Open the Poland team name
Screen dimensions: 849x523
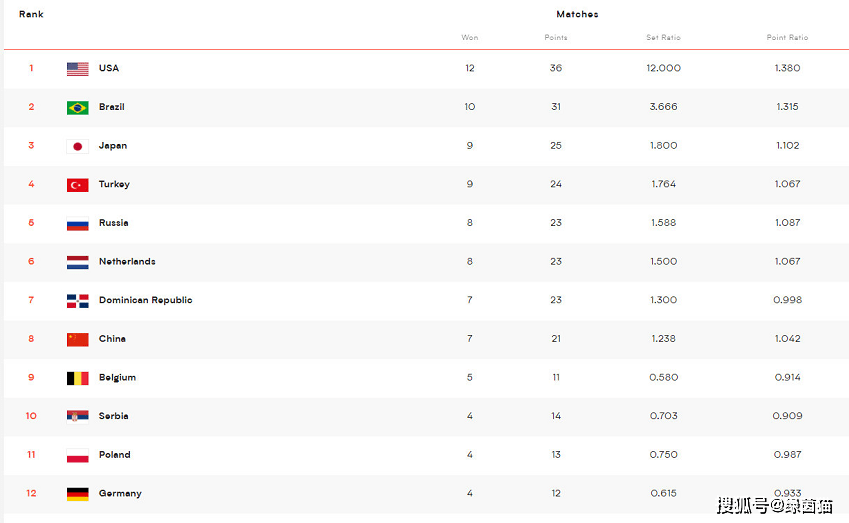click(x=115, y=455)
